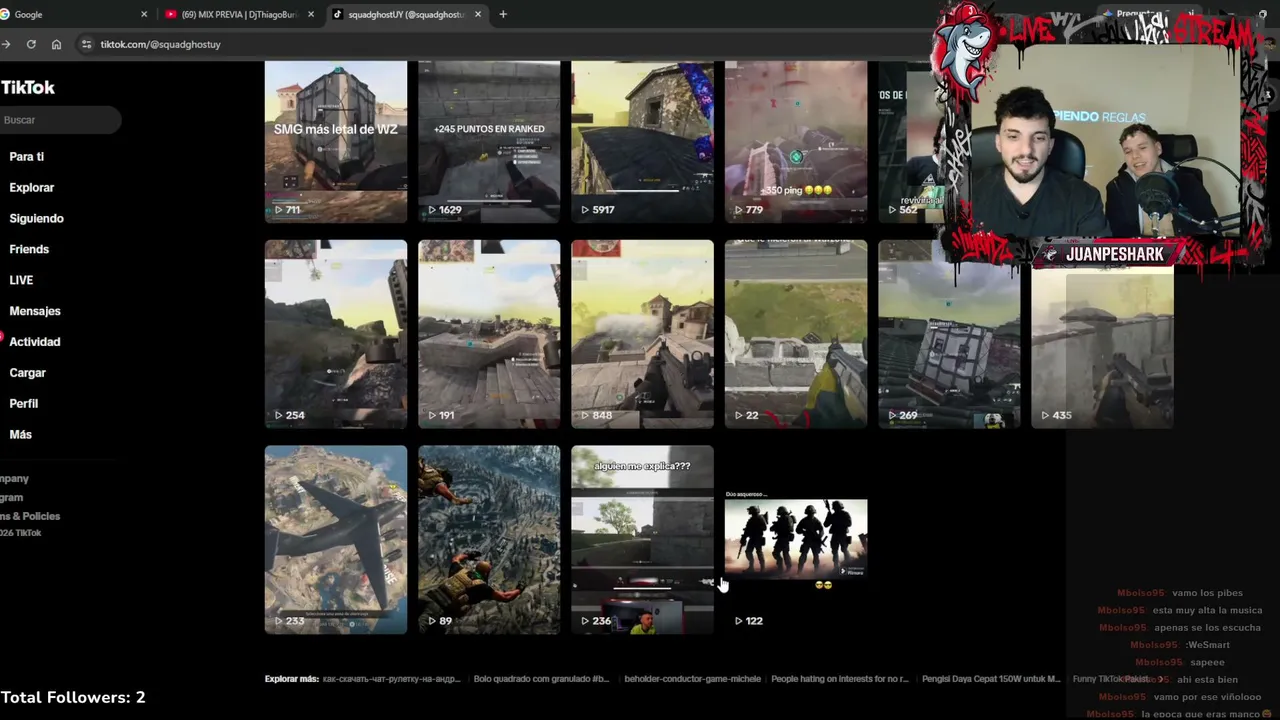The width and height of the screenshot is (1280, 720).
Task: Close the squadghostUY TikTok tab
Action: (x=478, y=14)
